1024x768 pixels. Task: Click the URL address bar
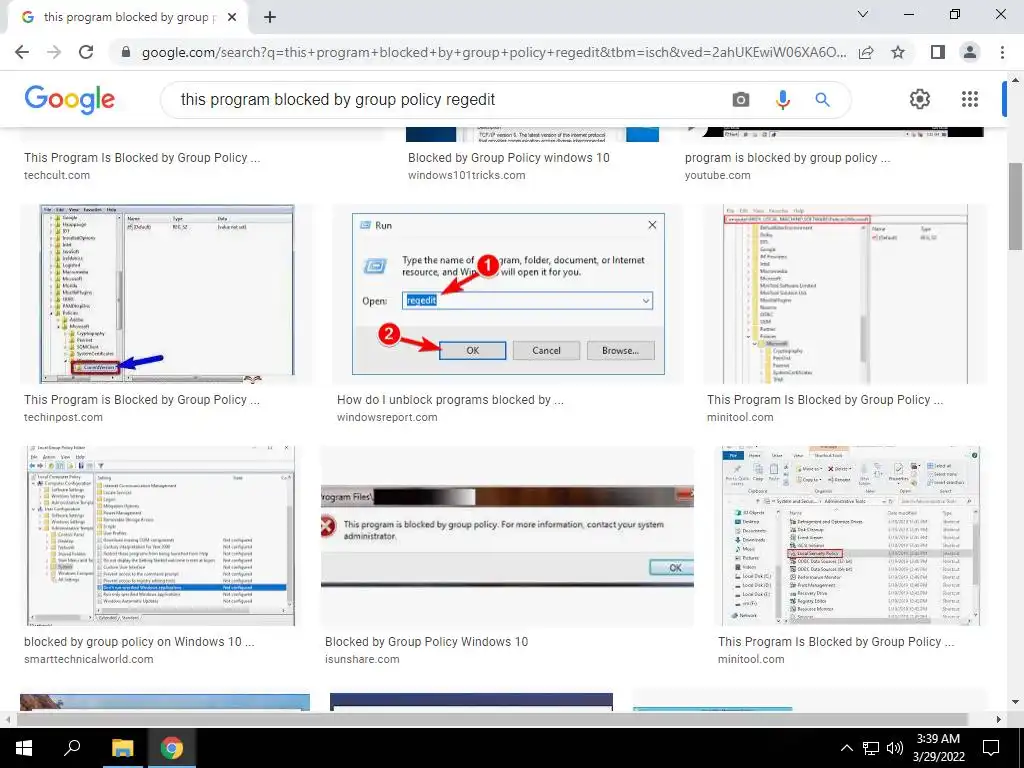494,52
